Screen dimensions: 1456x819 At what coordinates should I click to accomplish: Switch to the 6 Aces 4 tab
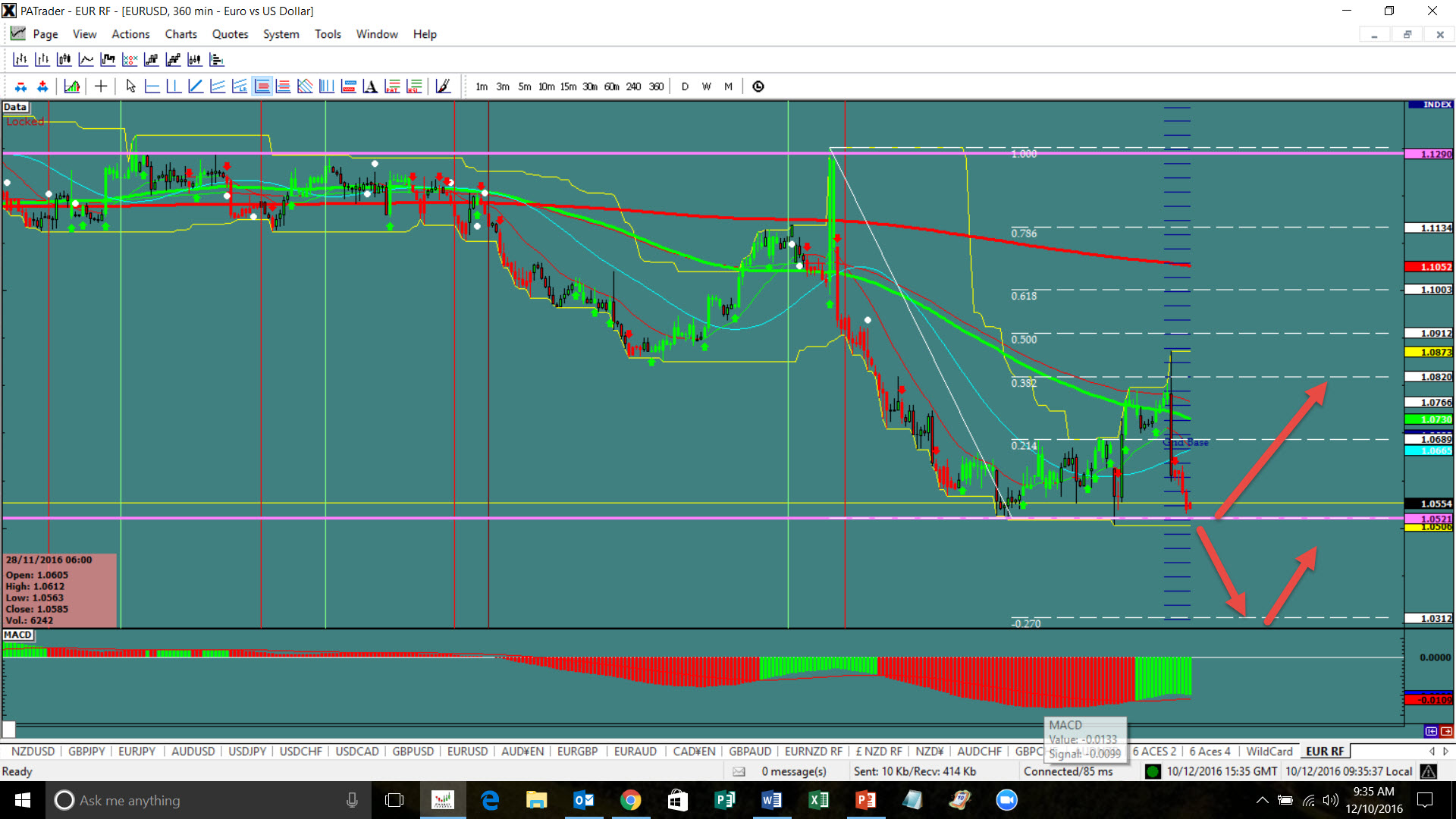[1210, 752]
